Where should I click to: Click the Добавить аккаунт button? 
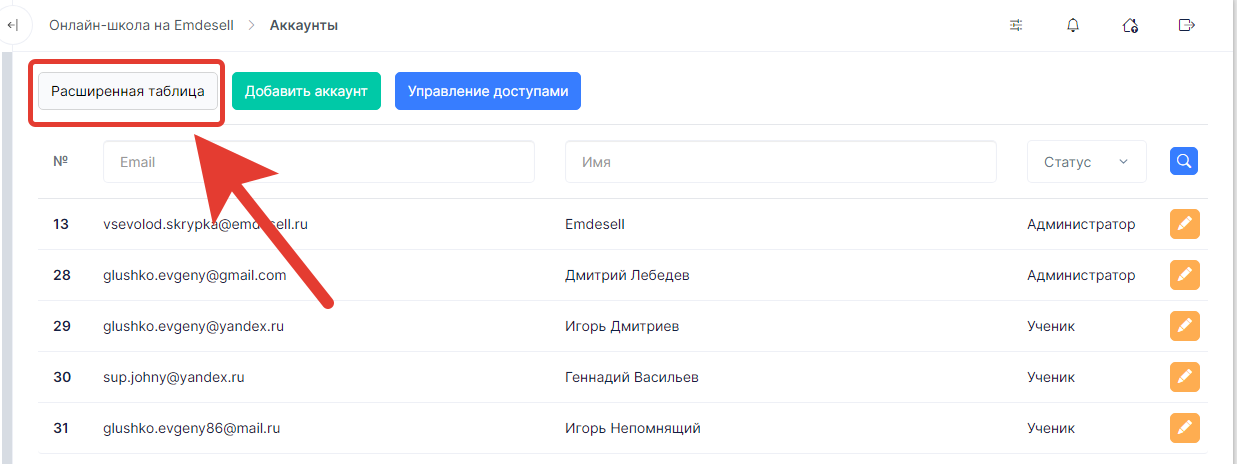point(306,91)
